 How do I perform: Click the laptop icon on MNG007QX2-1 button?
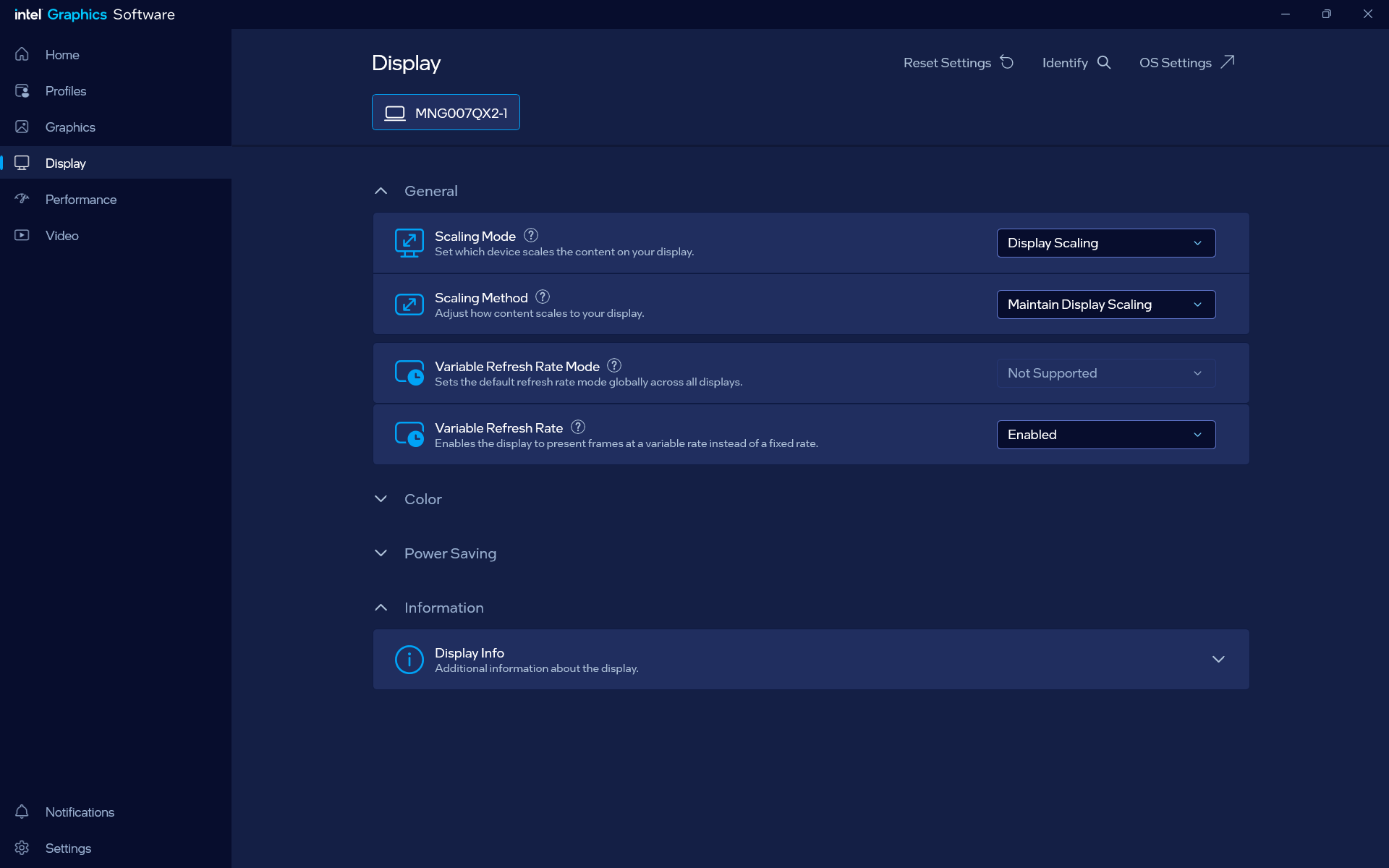(395, 113)
